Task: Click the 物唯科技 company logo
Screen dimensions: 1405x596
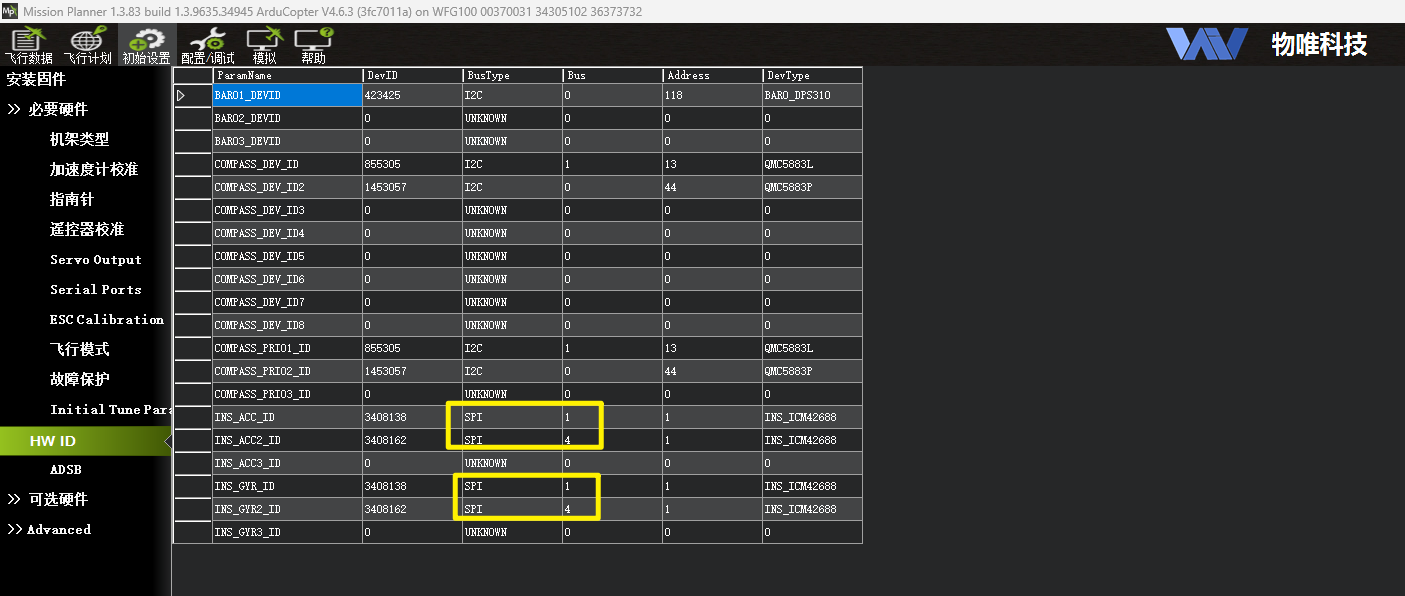Action: coord(1266,44)
